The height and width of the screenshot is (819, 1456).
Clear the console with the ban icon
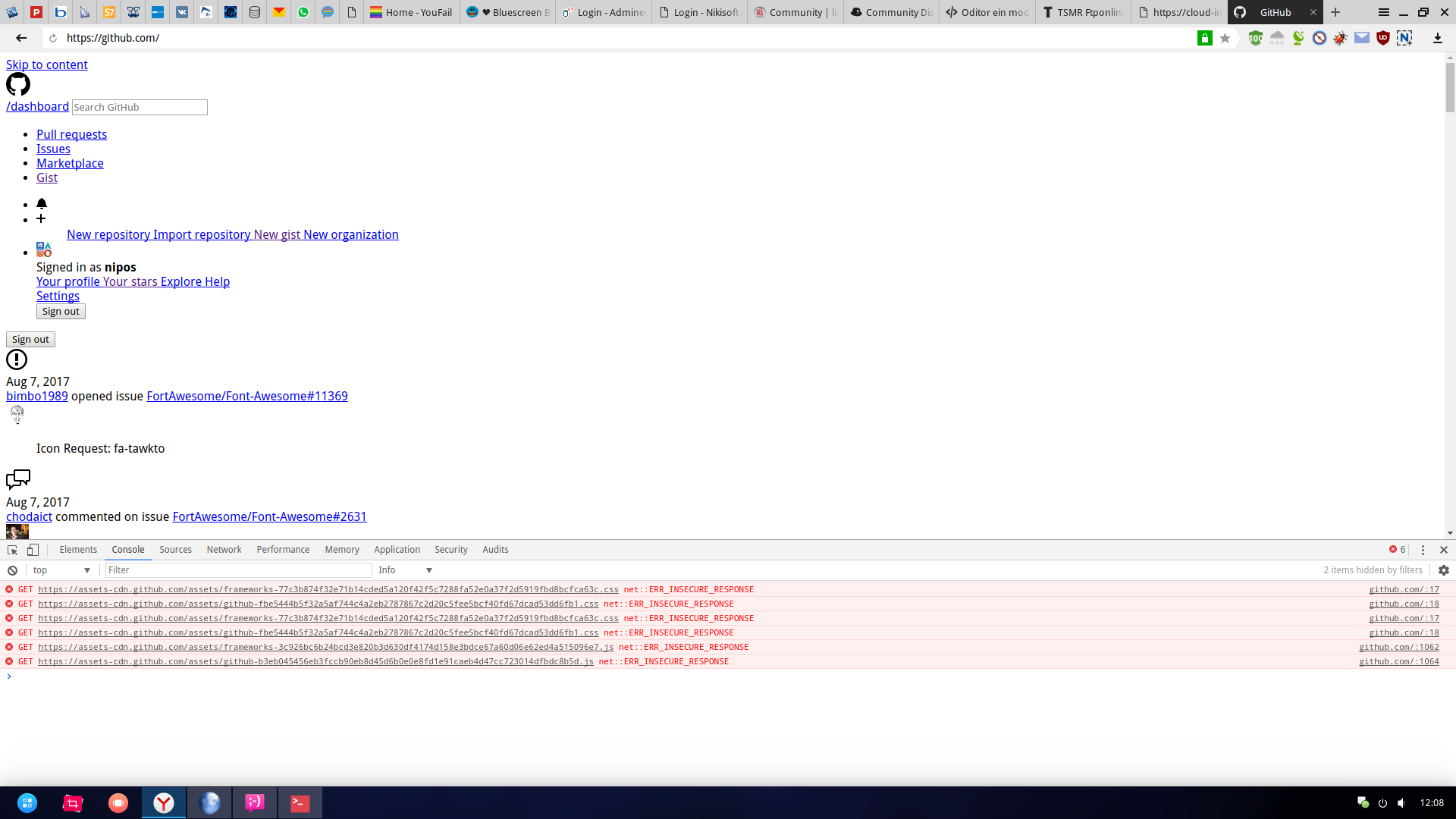(x=12, y=570)
